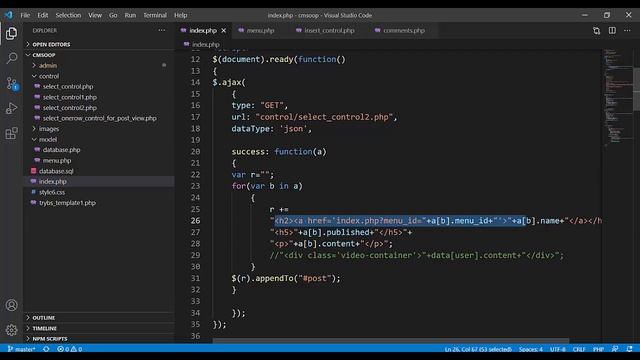
Task: Switch to the menu.php tab
Action: 259,31
